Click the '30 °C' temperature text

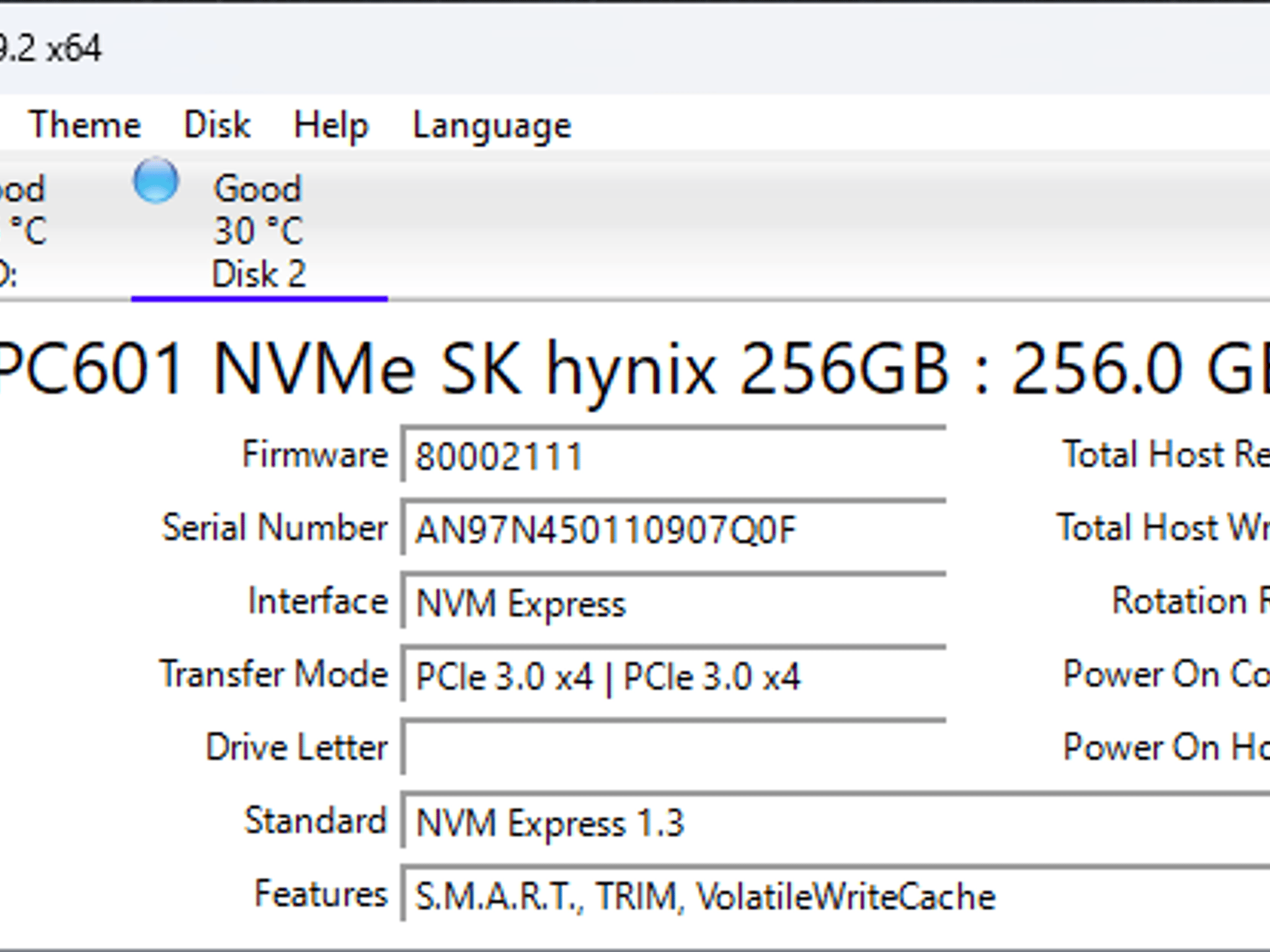coord(258,231)
